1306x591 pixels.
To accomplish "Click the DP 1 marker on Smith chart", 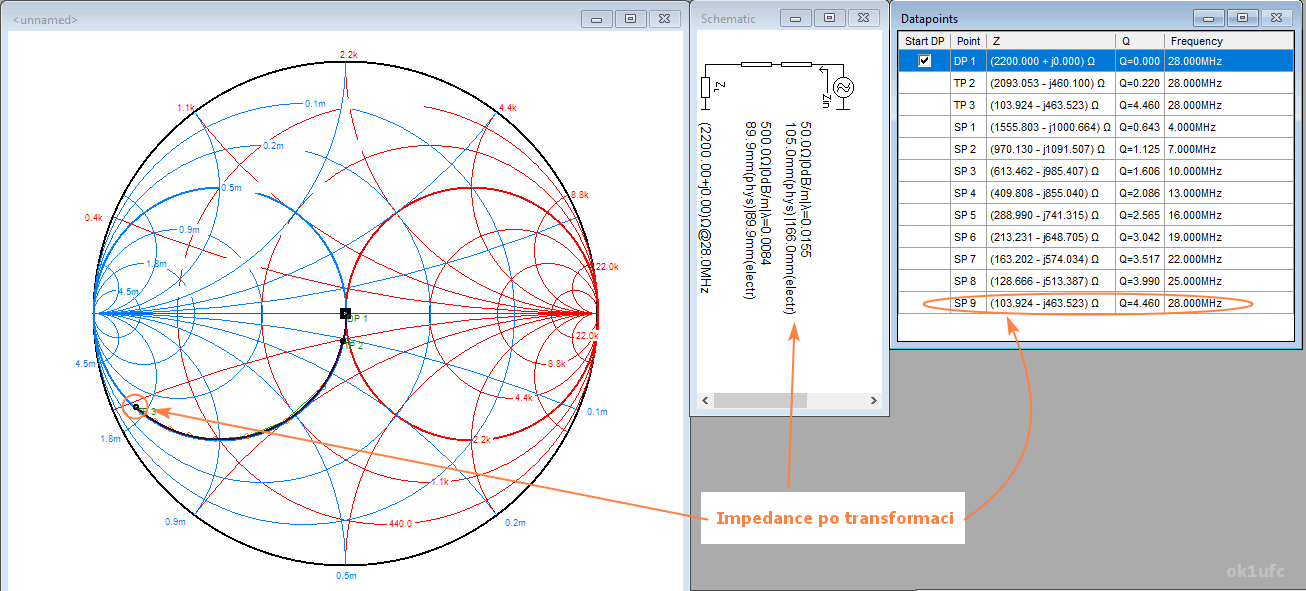I will click(x=345, y=314).
